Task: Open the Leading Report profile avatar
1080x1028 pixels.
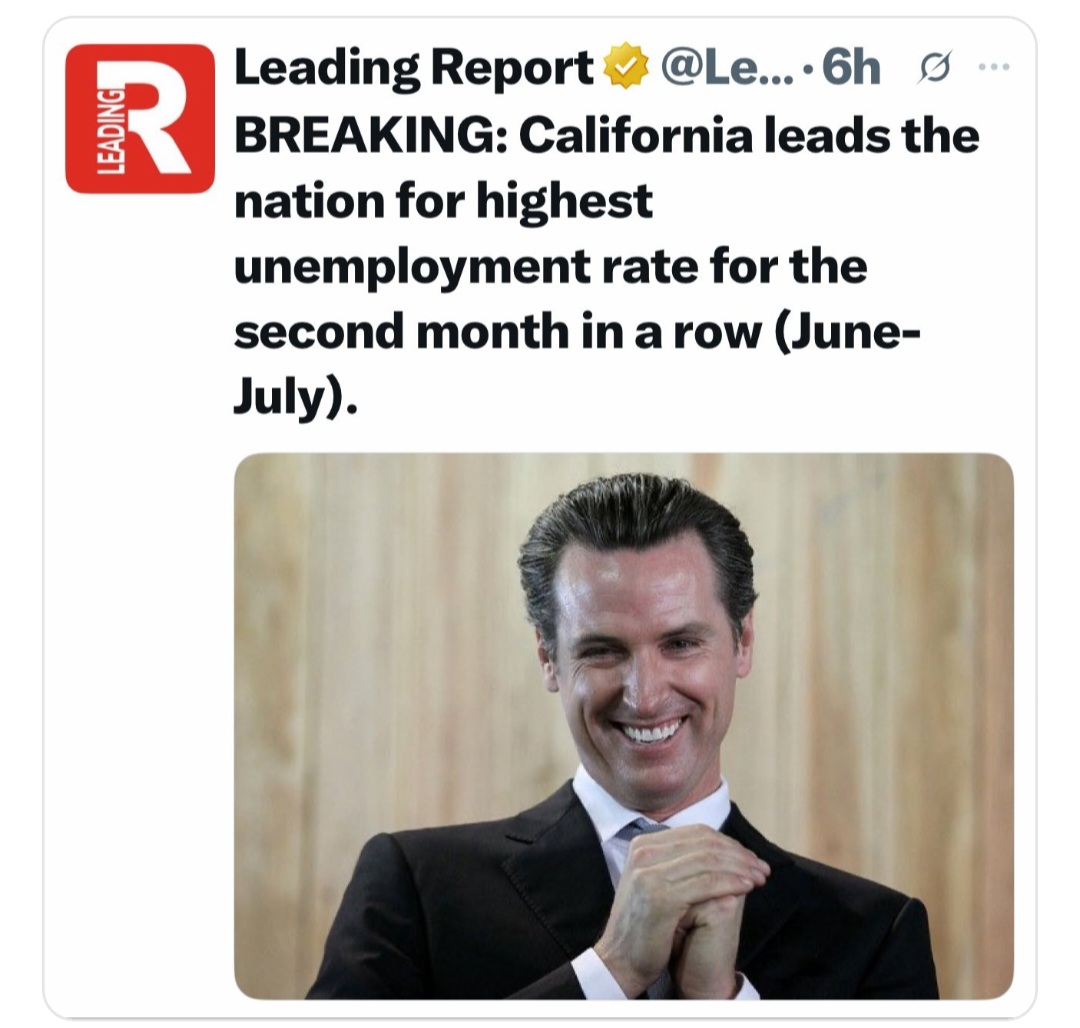Action: coord(140,118)
